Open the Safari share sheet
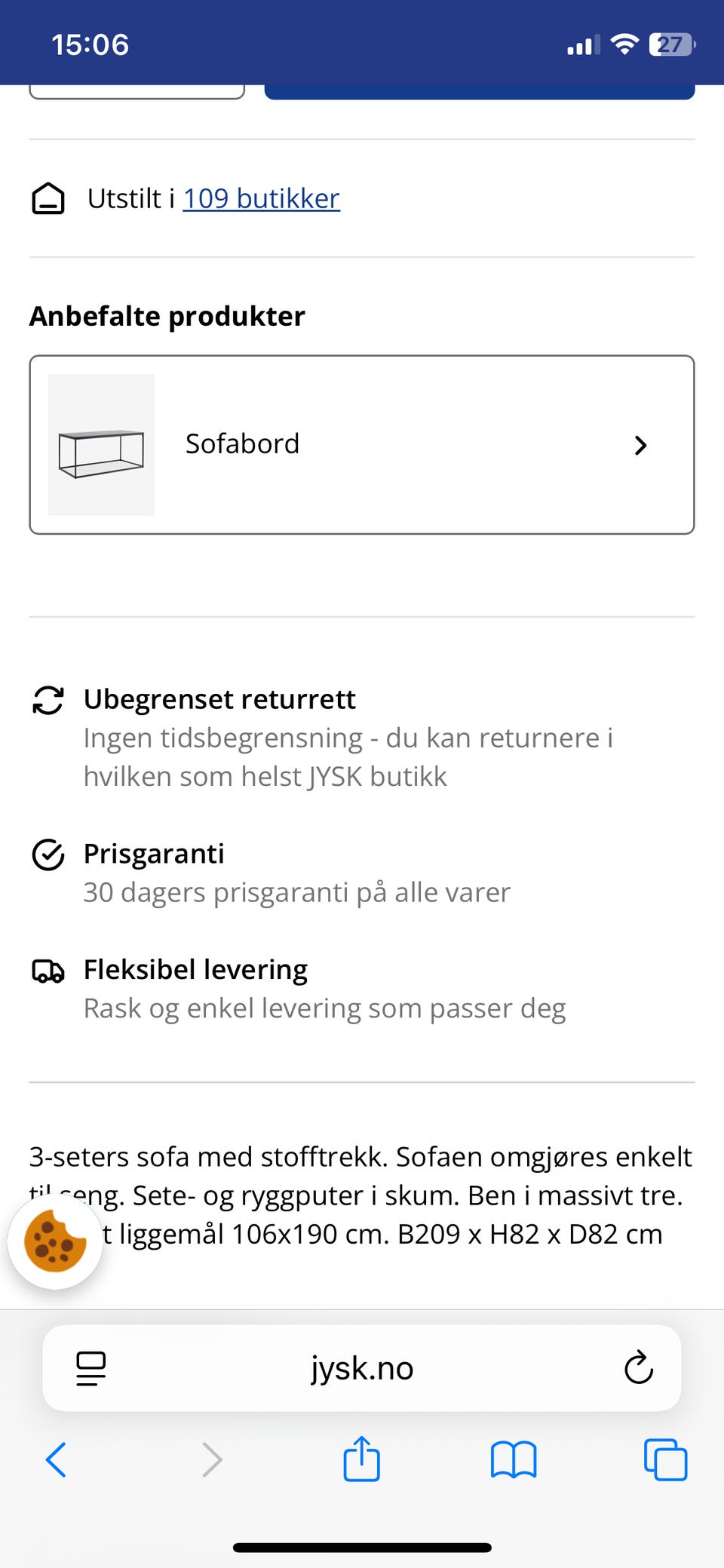The height and width of the screenshot is (1568, 724). click(x=362, y=1458)
